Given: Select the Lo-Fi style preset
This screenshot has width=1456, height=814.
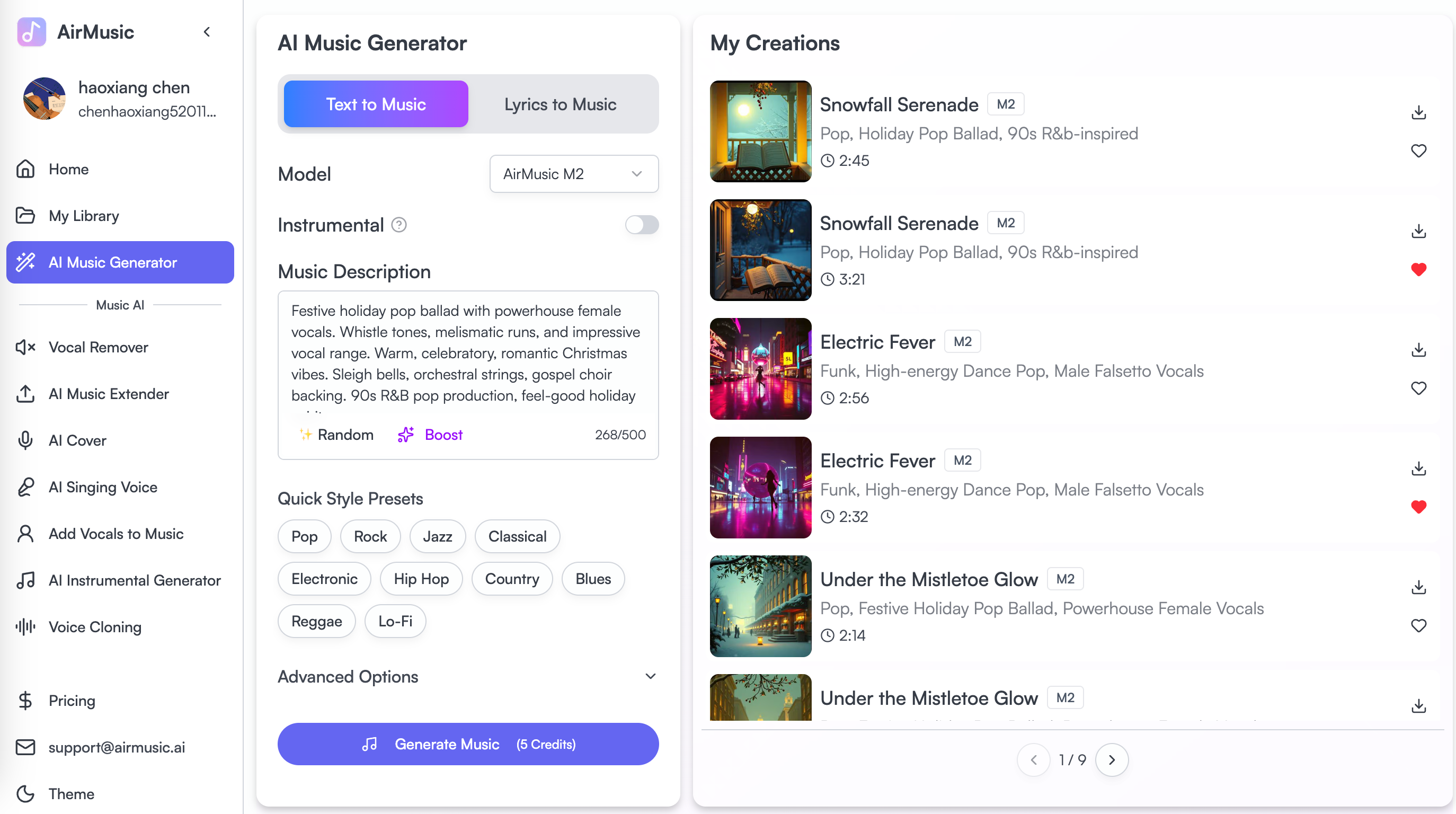Looking at the screenshot, I should pyautogui.click(x=395, y=621).
